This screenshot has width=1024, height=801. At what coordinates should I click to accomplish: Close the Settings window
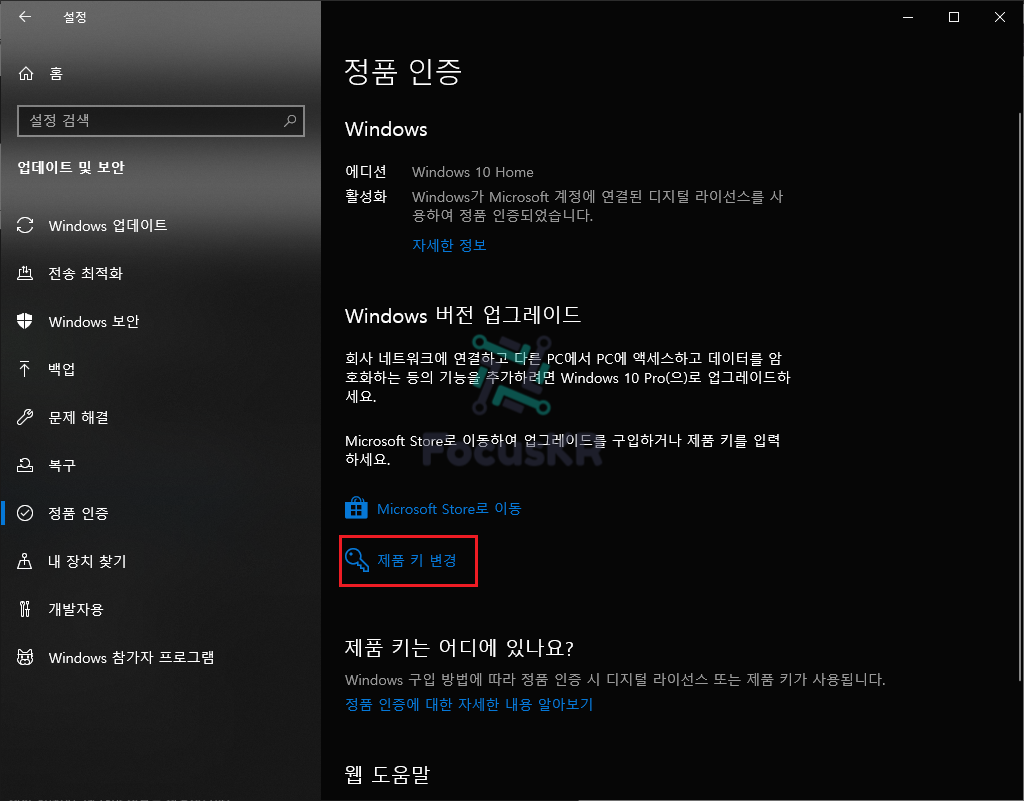[1000, 18]
